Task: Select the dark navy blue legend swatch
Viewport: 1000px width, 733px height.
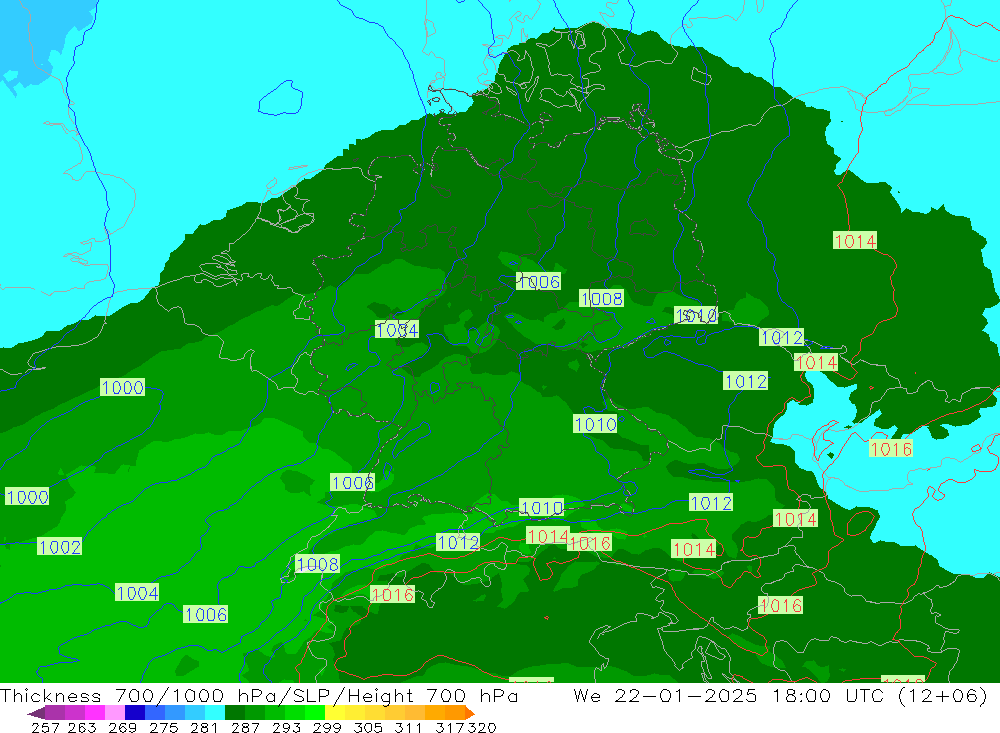Action: tap(135, 713)
